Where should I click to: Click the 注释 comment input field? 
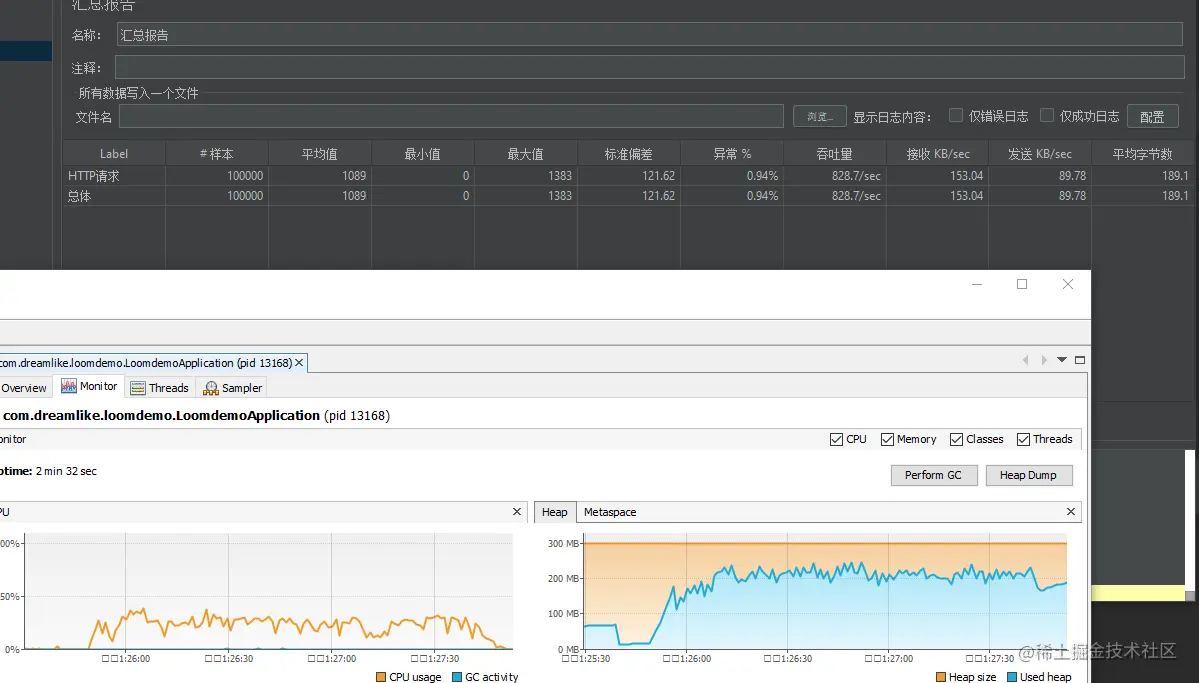coord(649,67)
